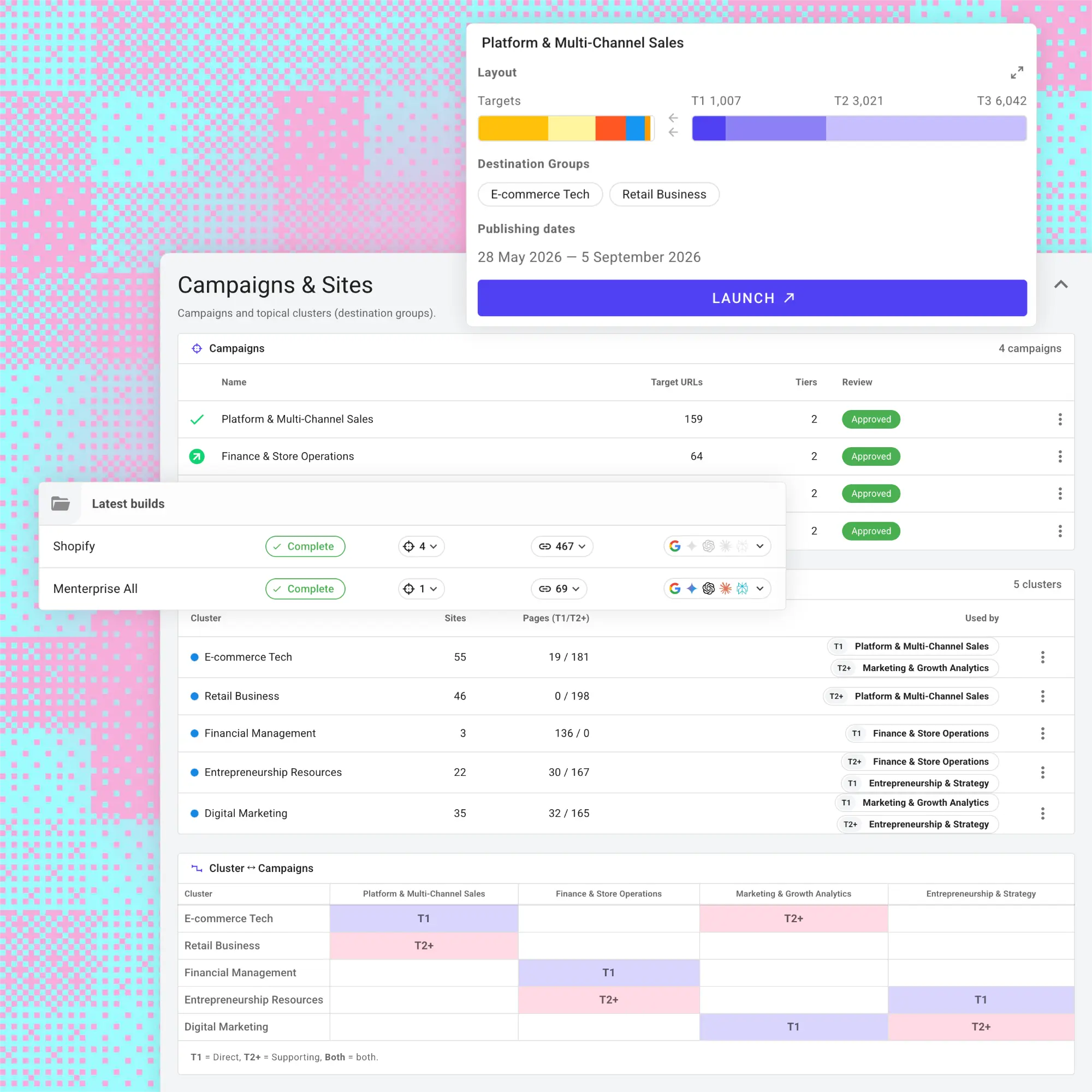This screenshot has width=1092, height=1092.
Task: Click the T2+ Marketing & Growth Analytics tag in E-commerce Tech row
Action: pos(914,668)
